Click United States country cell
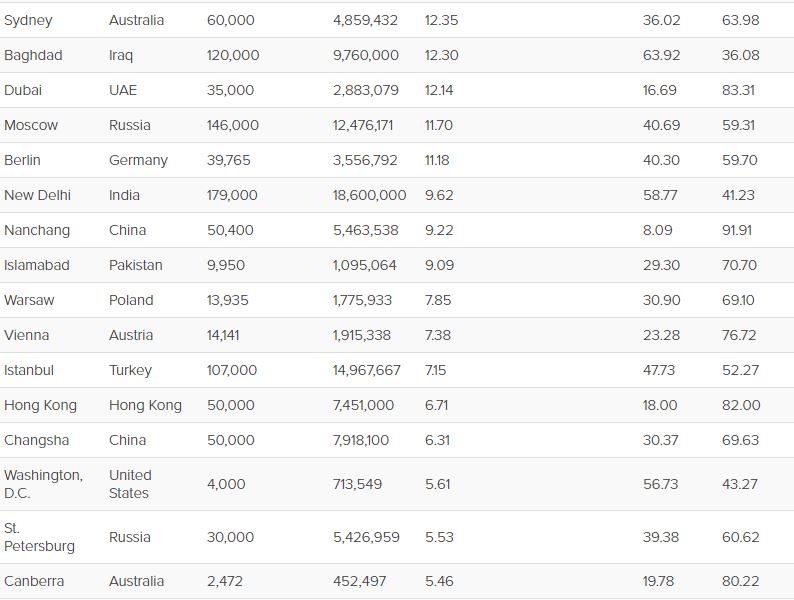 130,484
